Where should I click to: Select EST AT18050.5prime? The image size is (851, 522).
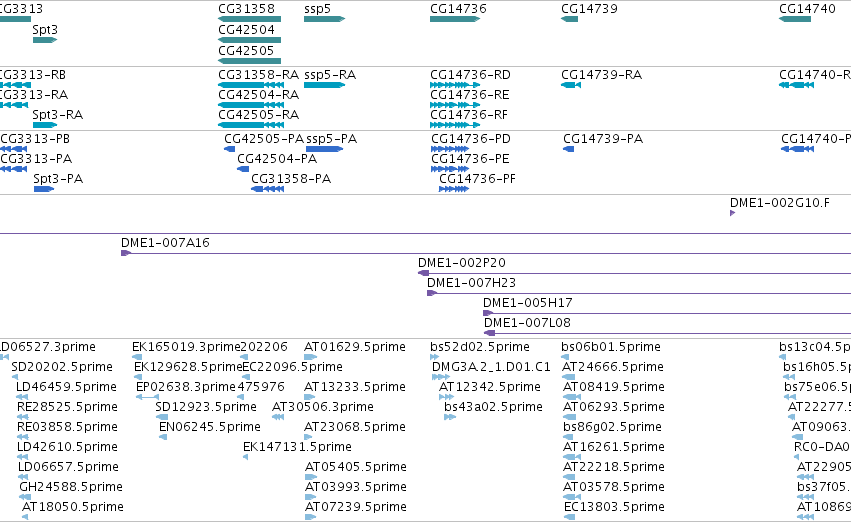(25, 517)
